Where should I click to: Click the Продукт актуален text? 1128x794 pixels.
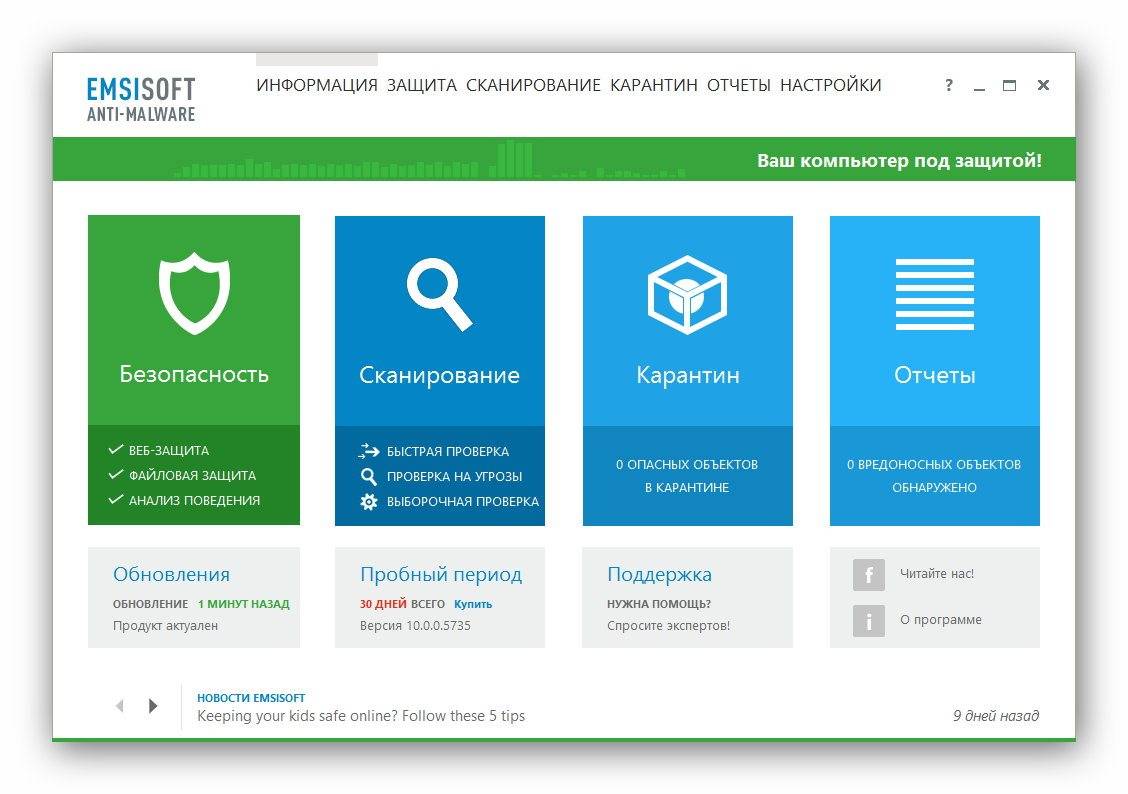coord(165,626)
